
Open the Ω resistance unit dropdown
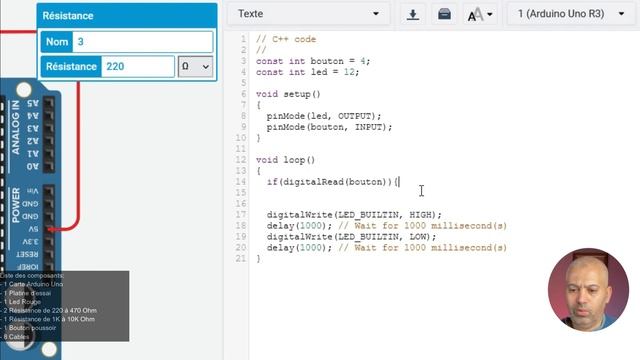coord(195,67)
